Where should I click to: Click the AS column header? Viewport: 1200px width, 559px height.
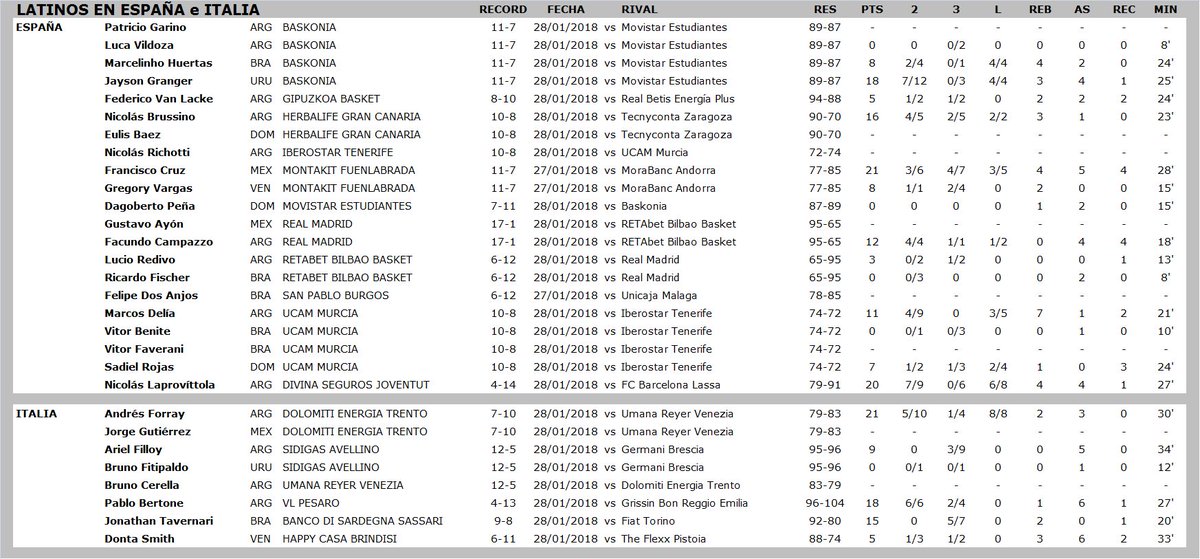coord(1084,10)
